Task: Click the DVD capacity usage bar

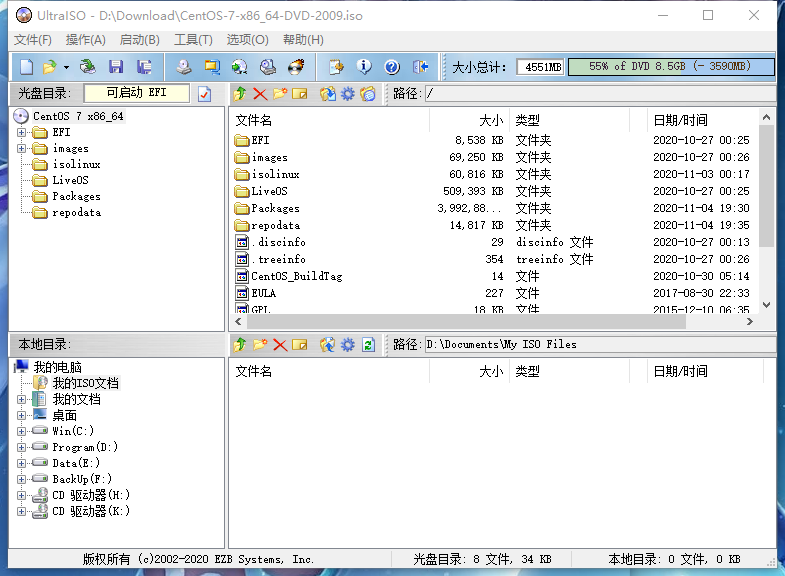Action: click(669, 67)
